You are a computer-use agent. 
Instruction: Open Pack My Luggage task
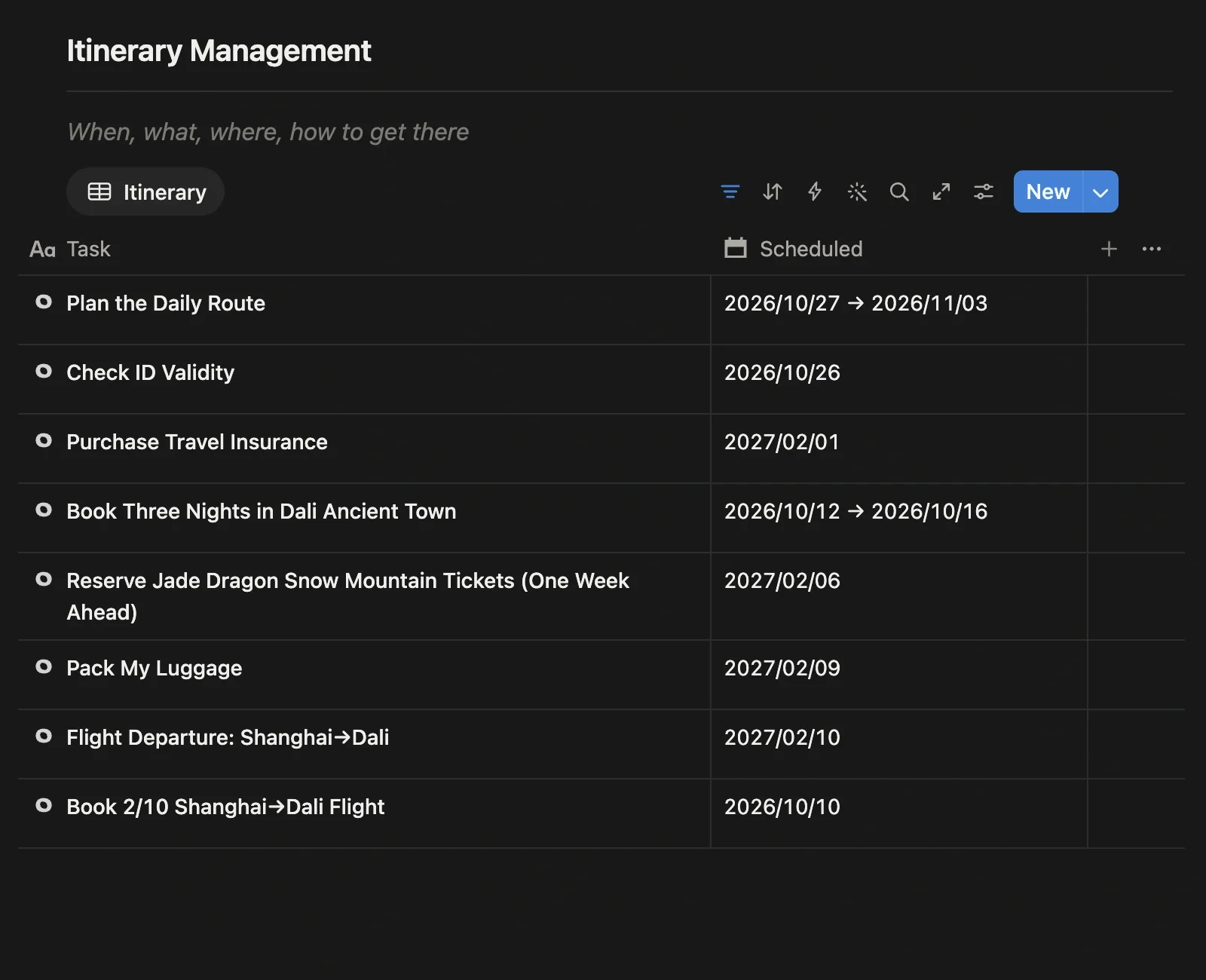pos(155,668)
